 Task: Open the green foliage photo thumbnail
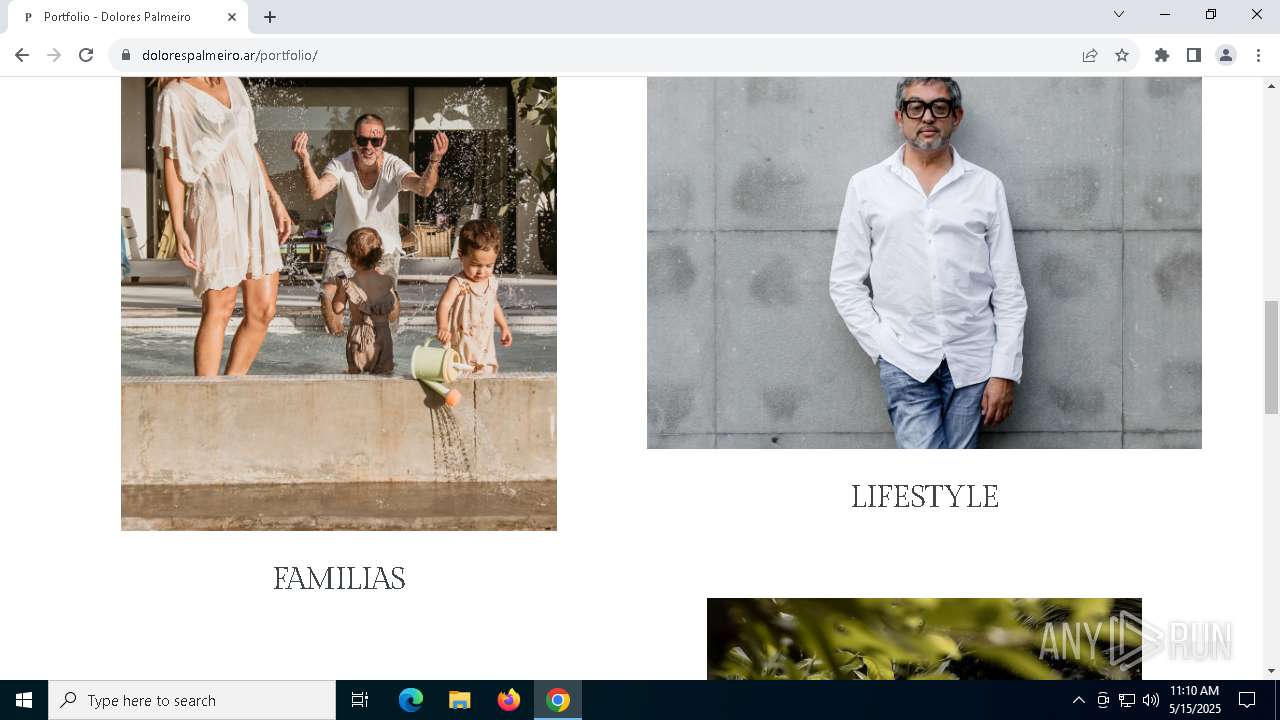(924, 639)
